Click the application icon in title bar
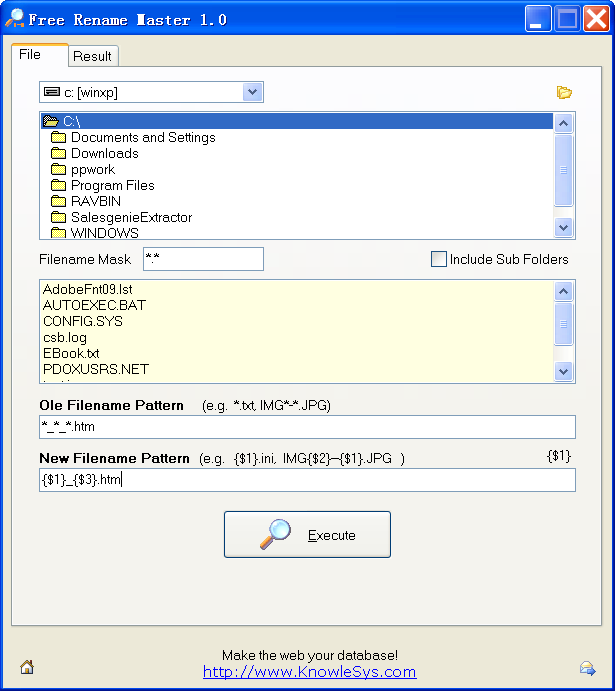 click(x=14, y=19)
